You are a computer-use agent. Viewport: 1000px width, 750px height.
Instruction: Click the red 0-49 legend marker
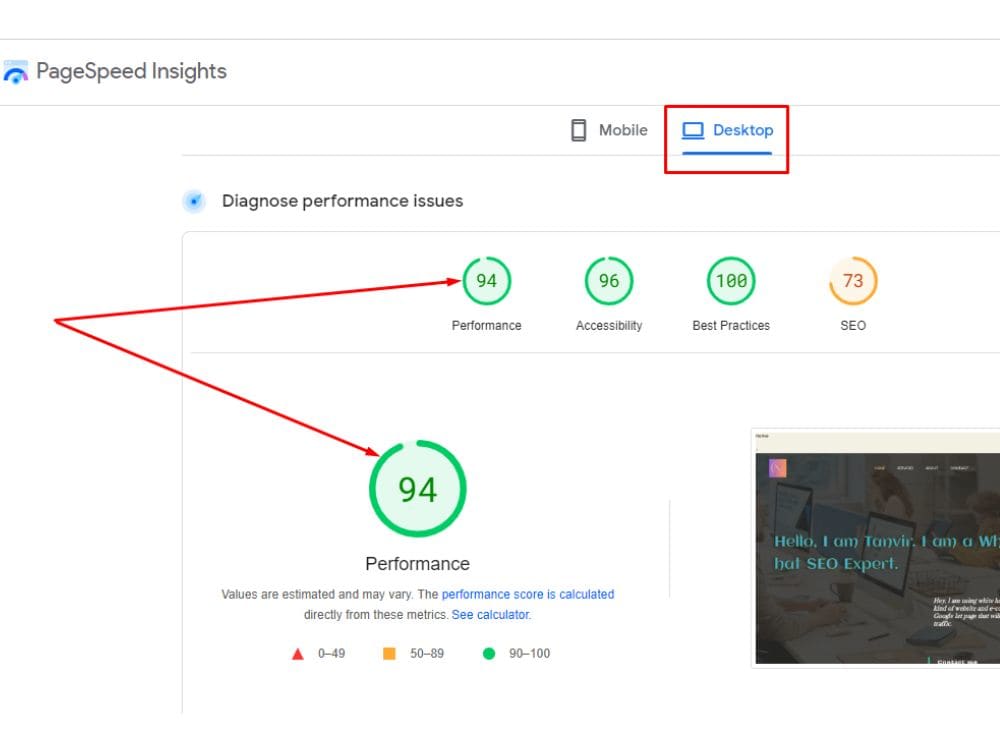(x=297, y=653)
